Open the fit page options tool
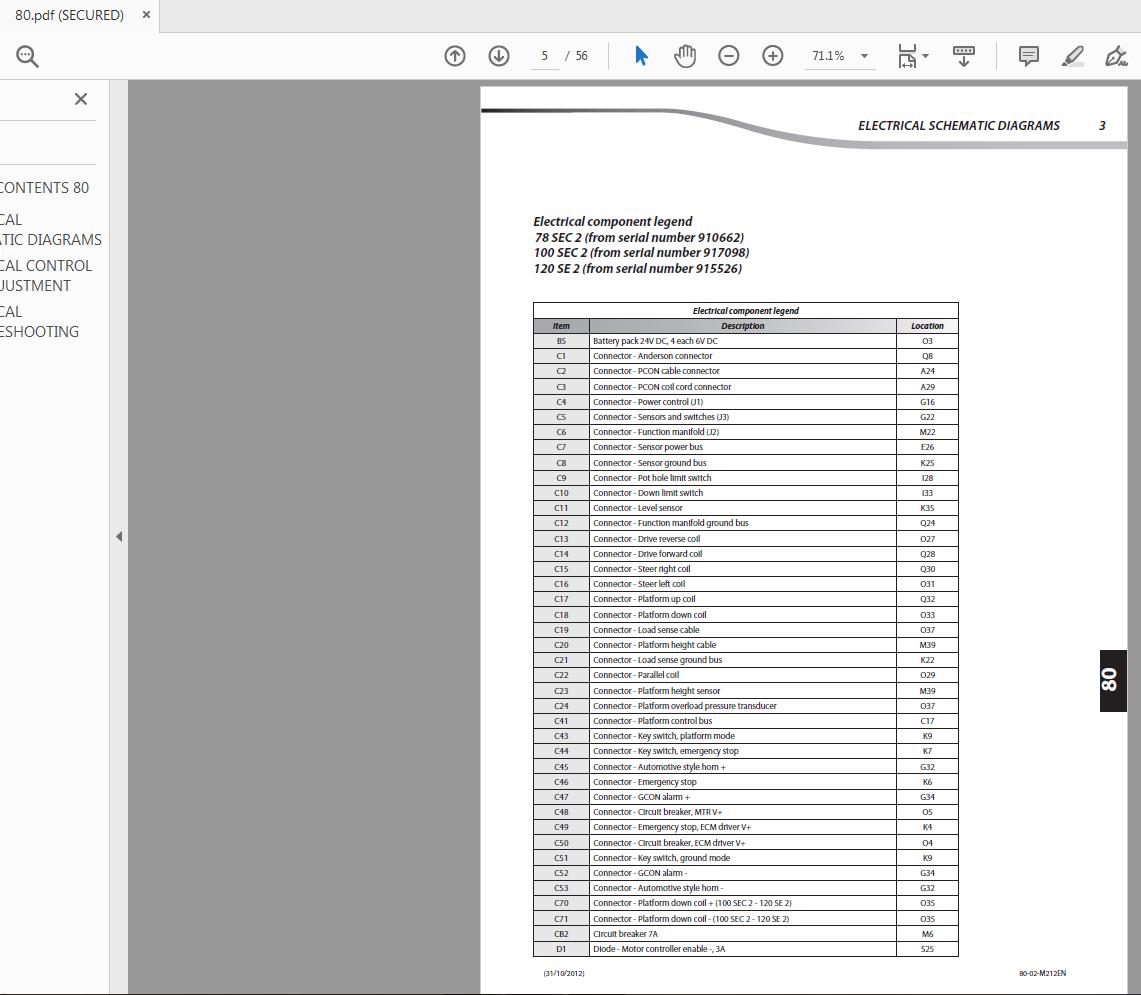This screenshot has height=995, width=1141. coord(907,56)
